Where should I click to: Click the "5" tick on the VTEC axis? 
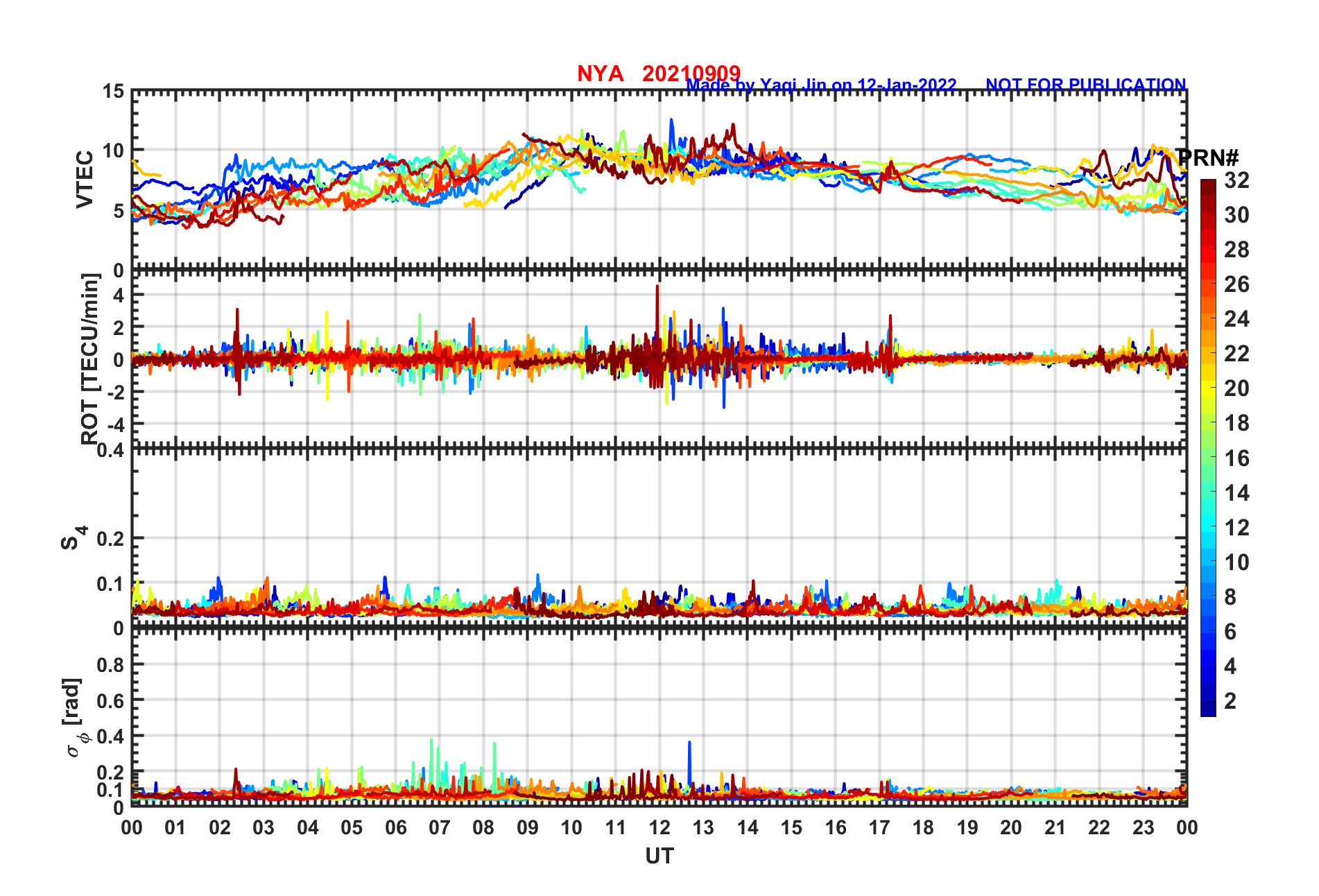click(x=119, y=211)
